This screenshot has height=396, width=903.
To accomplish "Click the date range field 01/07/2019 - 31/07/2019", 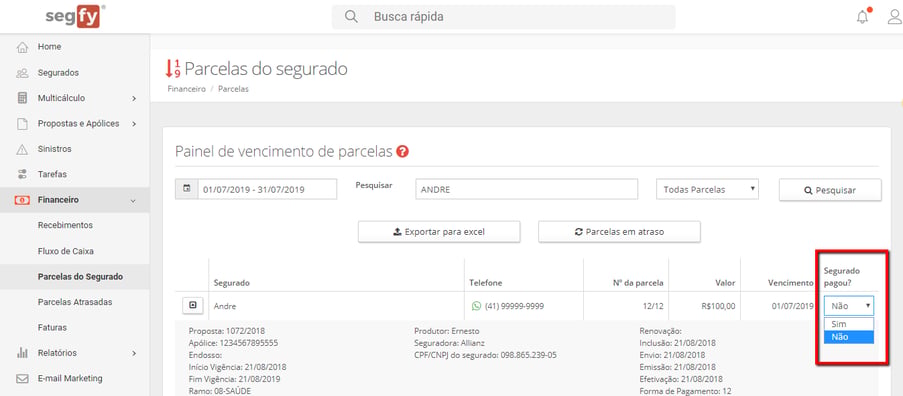I will coord(267,189).
